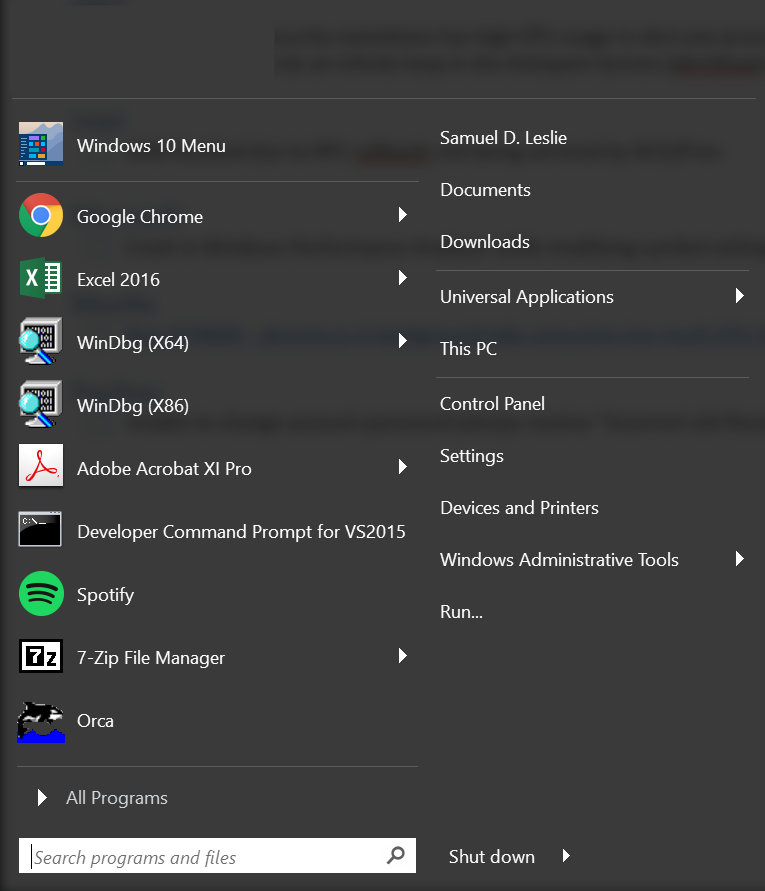This screenshot has height=891, width=765.
Task: Launch Orca from its whale icon
Action: click(x=41, y=720)
